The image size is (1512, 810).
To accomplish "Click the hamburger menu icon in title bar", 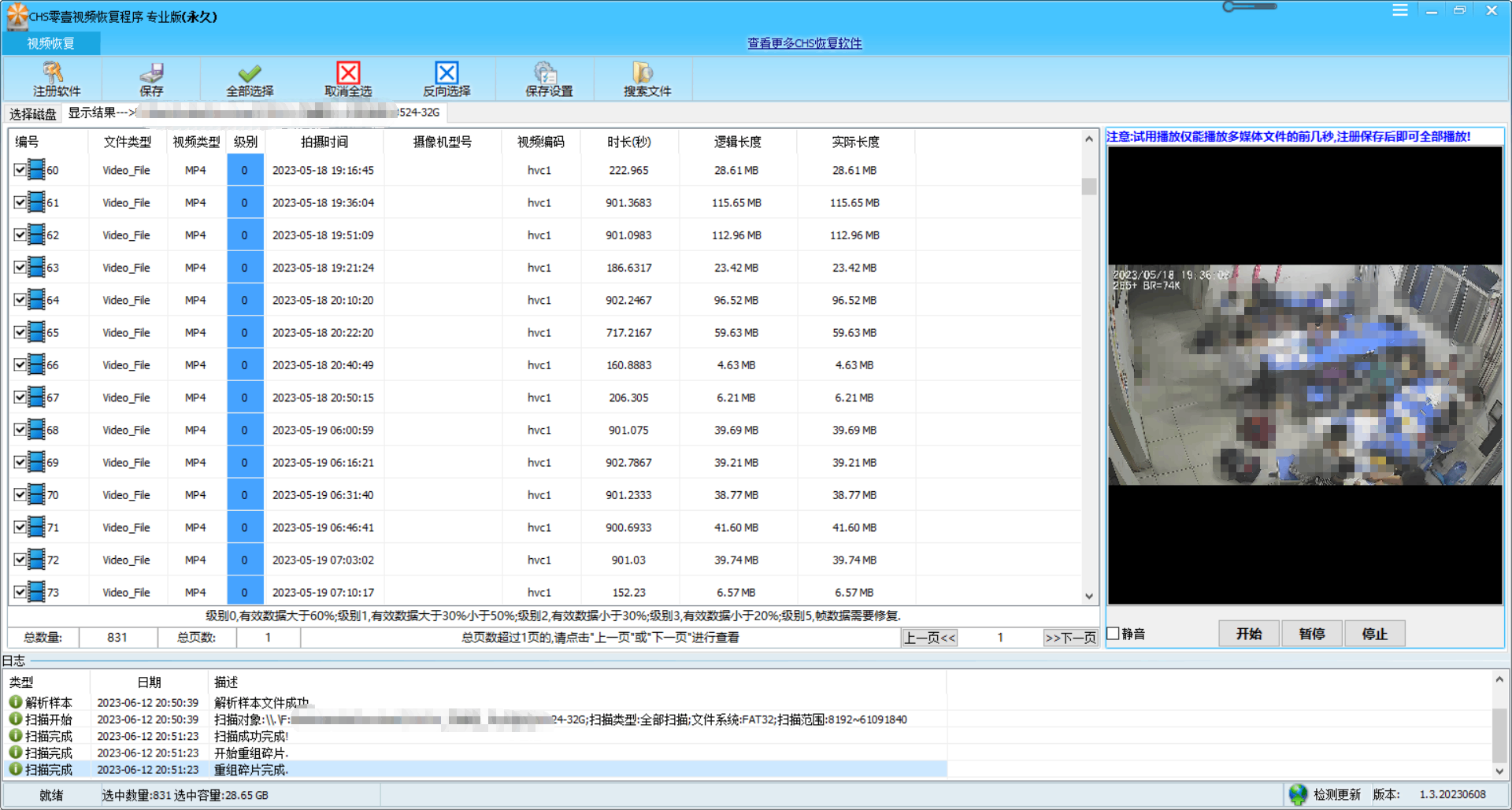I will coord(1399,10).
